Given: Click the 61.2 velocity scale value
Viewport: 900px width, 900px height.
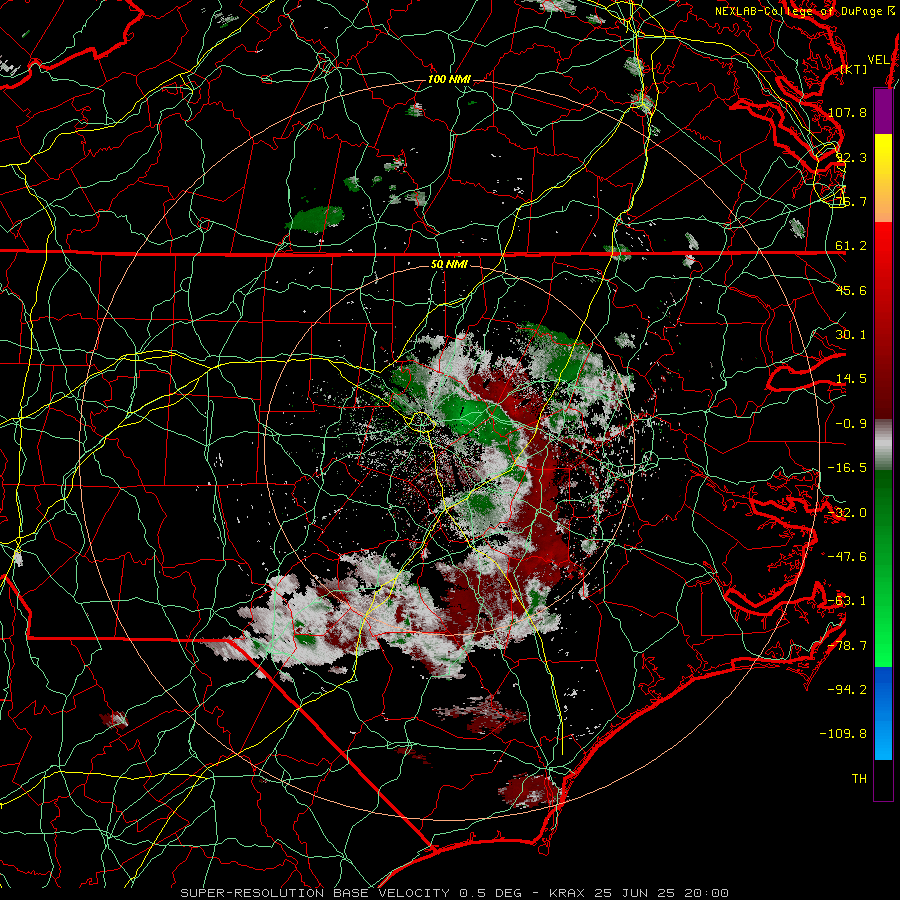Looking at the screenshot, I should 851,246.
